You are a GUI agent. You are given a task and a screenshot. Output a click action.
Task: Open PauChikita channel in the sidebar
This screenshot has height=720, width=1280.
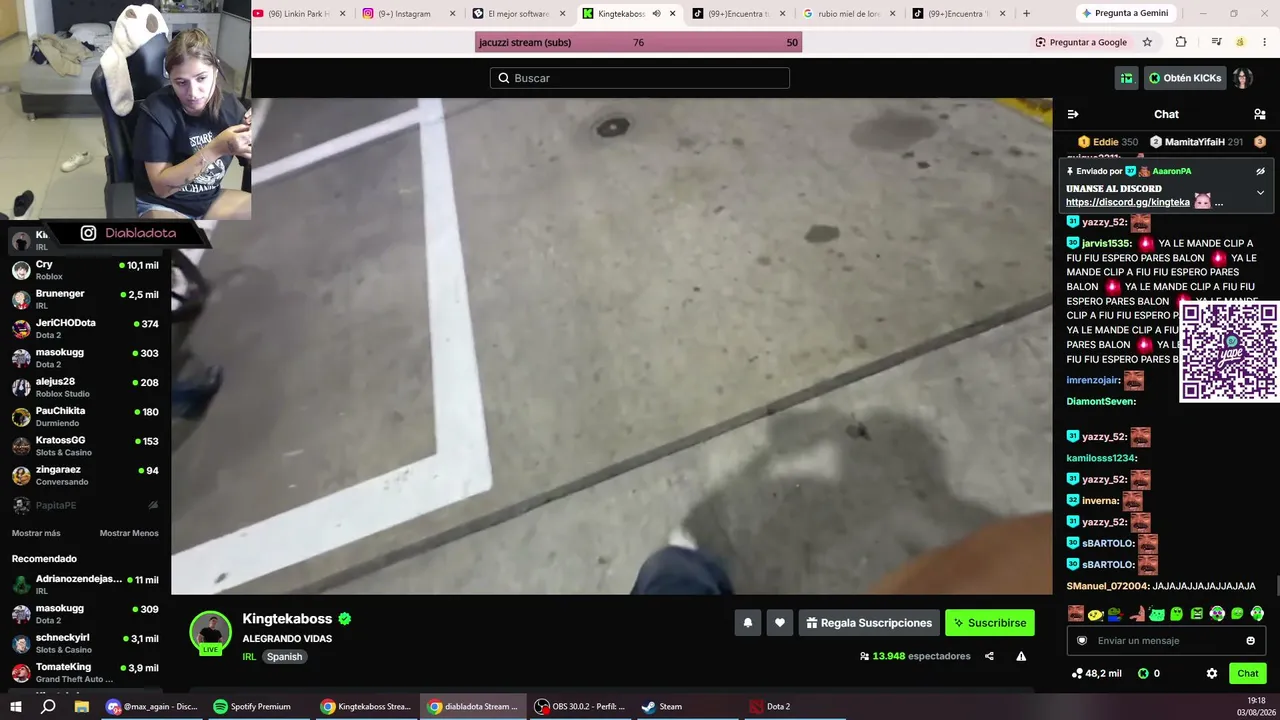point(85,416)
